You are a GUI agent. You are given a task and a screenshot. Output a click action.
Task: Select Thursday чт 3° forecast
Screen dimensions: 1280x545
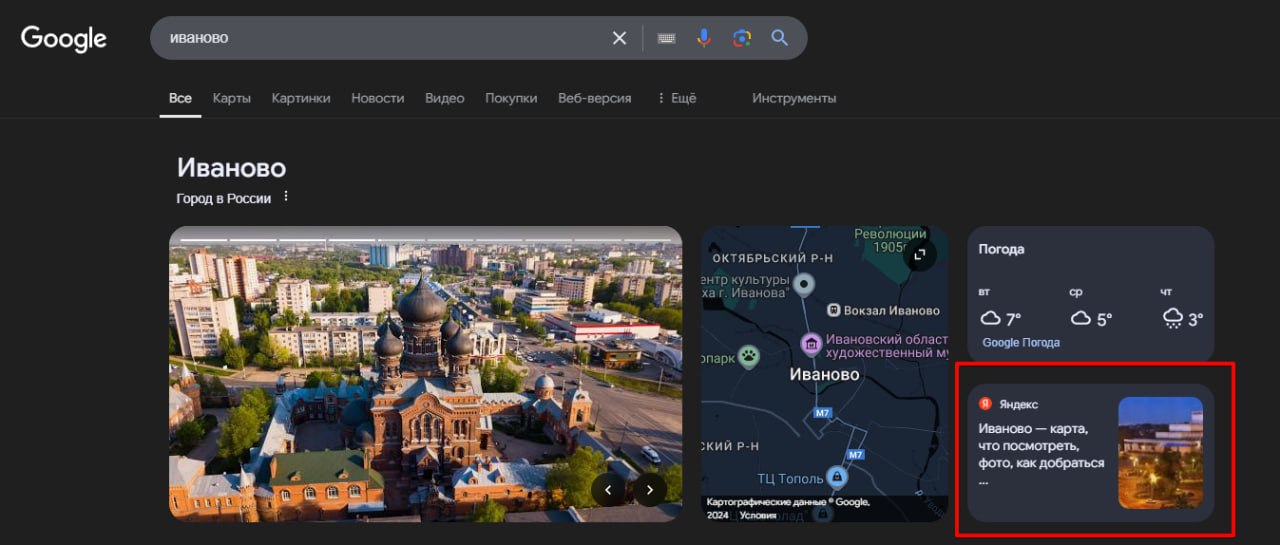1182,310
